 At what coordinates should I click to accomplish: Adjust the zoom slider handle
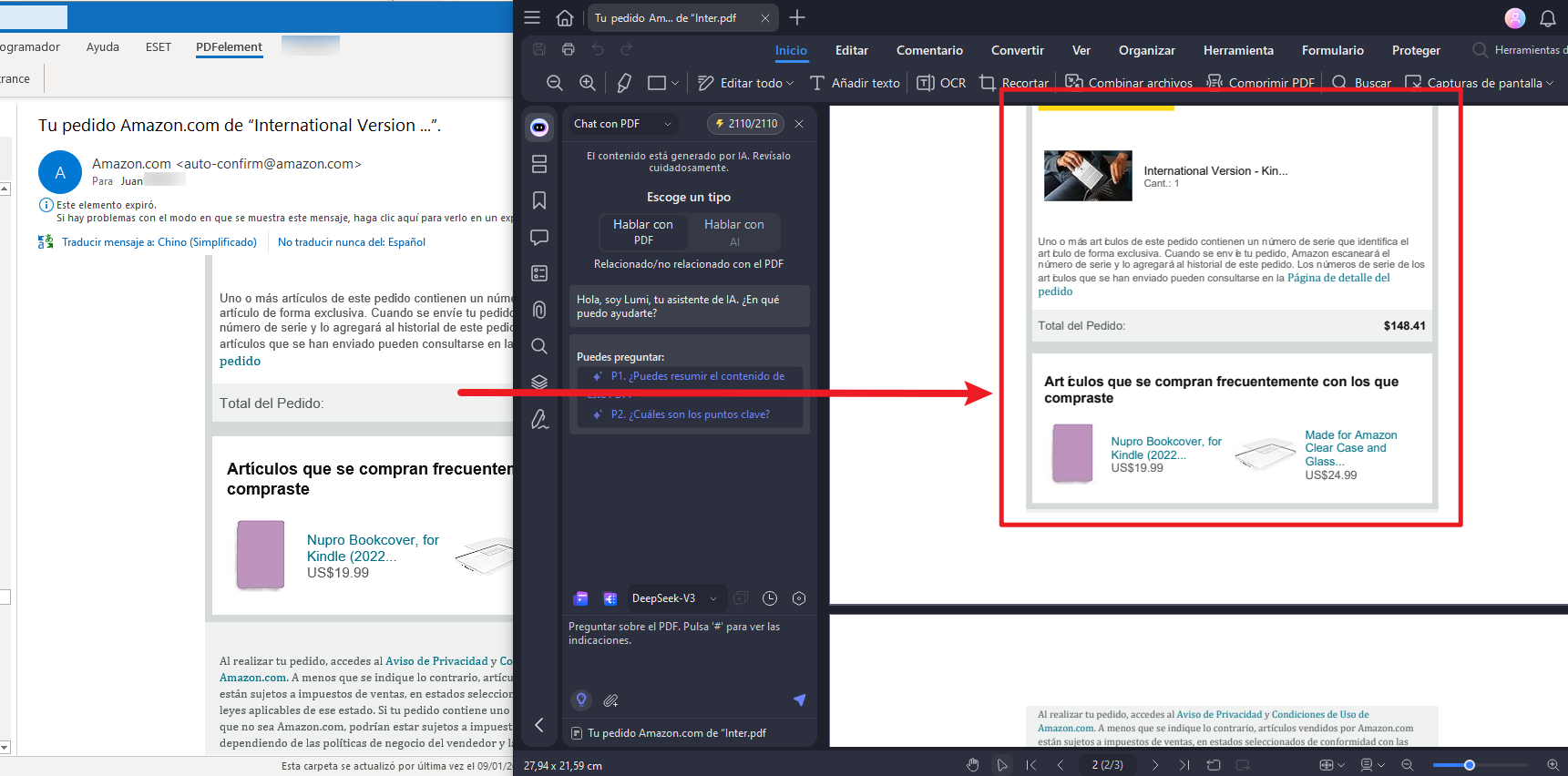1469,765
